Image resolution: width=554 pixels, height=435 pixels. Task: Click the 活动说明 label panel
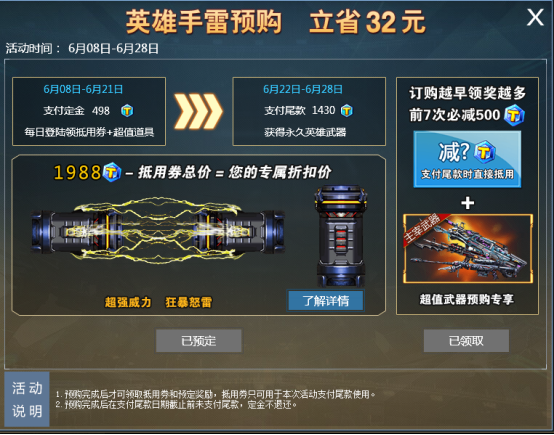tap(27, 399)
